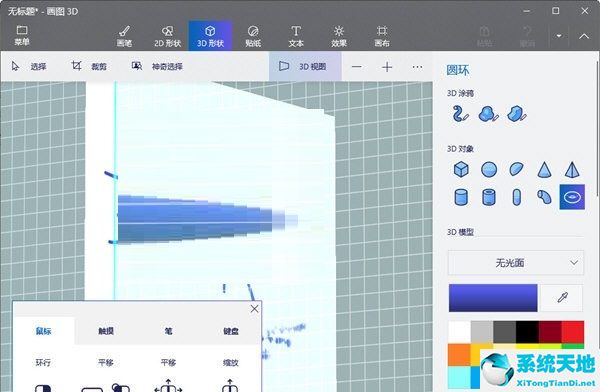Collapse the top ribbon with the chevron
The image size is (600, 392).
[x=584, y=36]
